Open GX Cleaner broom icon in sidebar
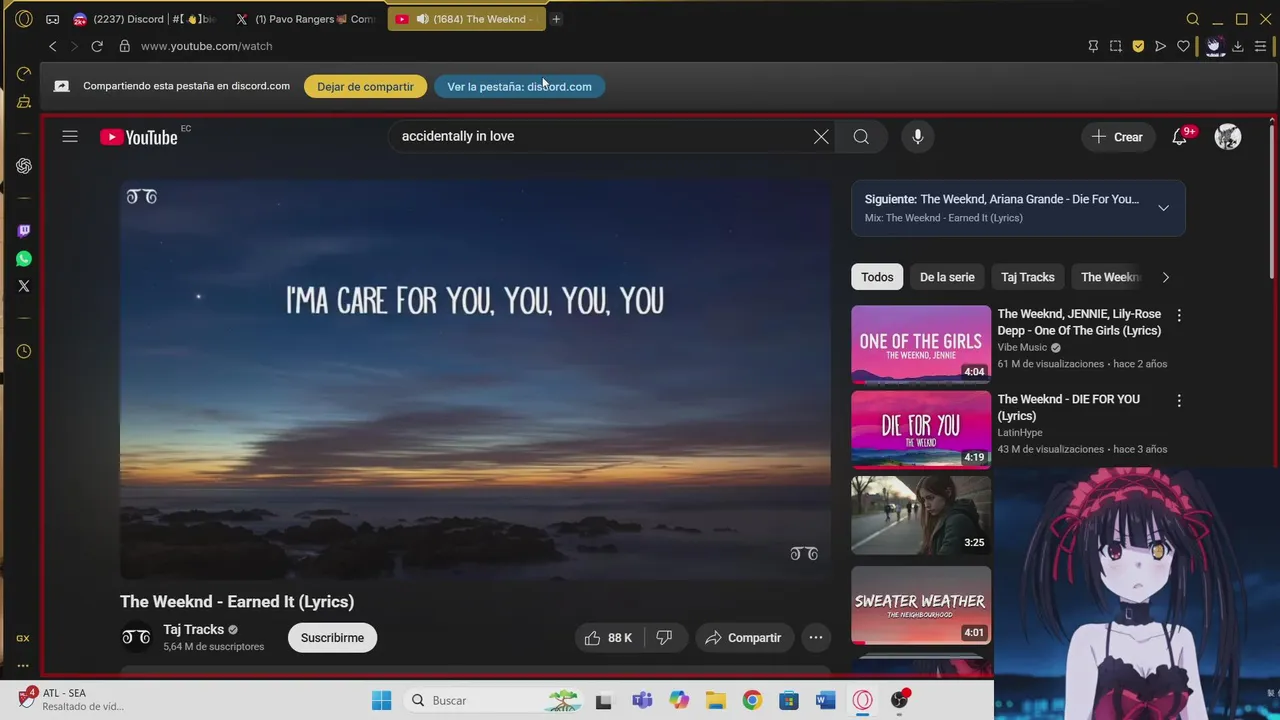The width and height of the screenshot is (1280, 720). (x=24, y=102)
